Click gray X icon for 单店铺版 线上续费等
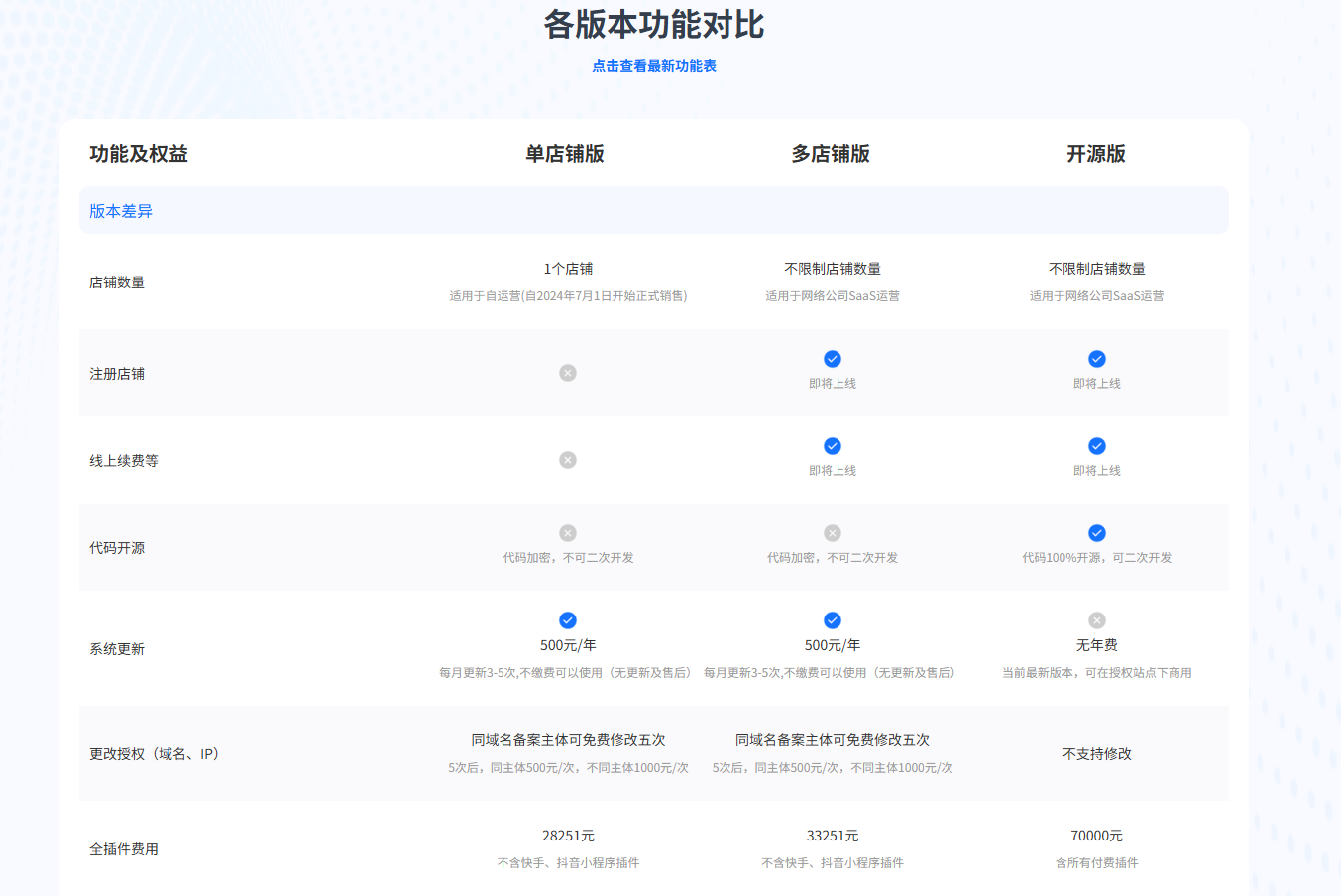 pos(568,460)
